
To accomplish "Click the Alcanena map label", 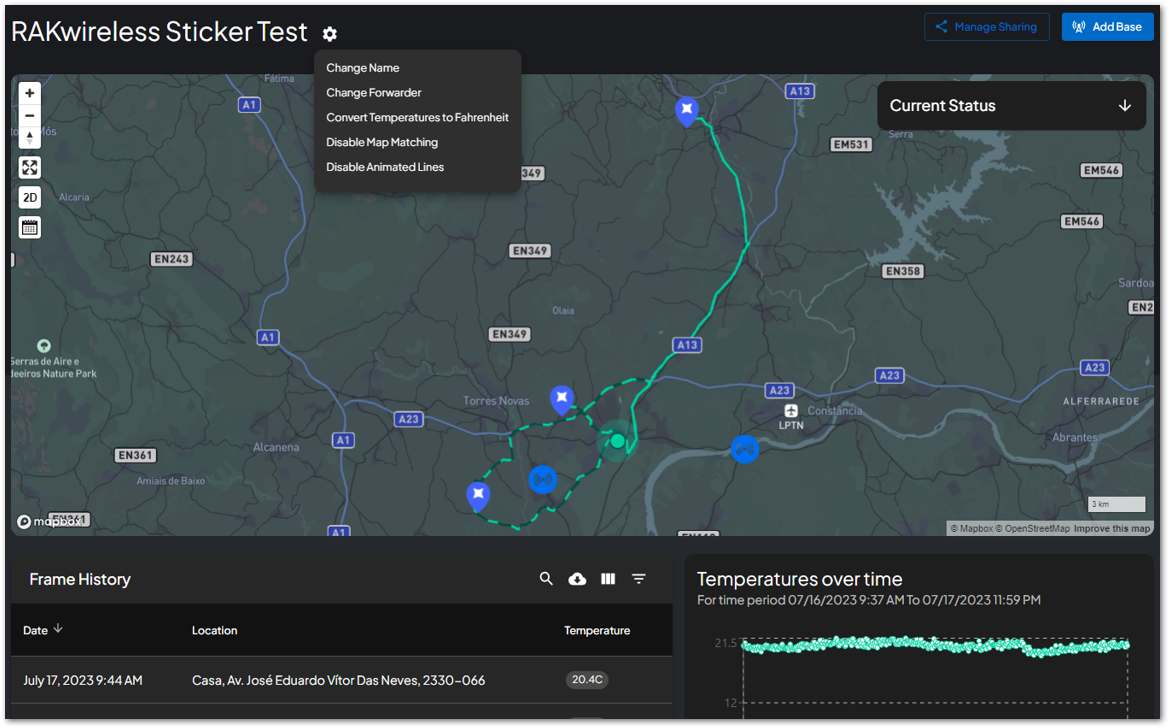I will point(276,447).
